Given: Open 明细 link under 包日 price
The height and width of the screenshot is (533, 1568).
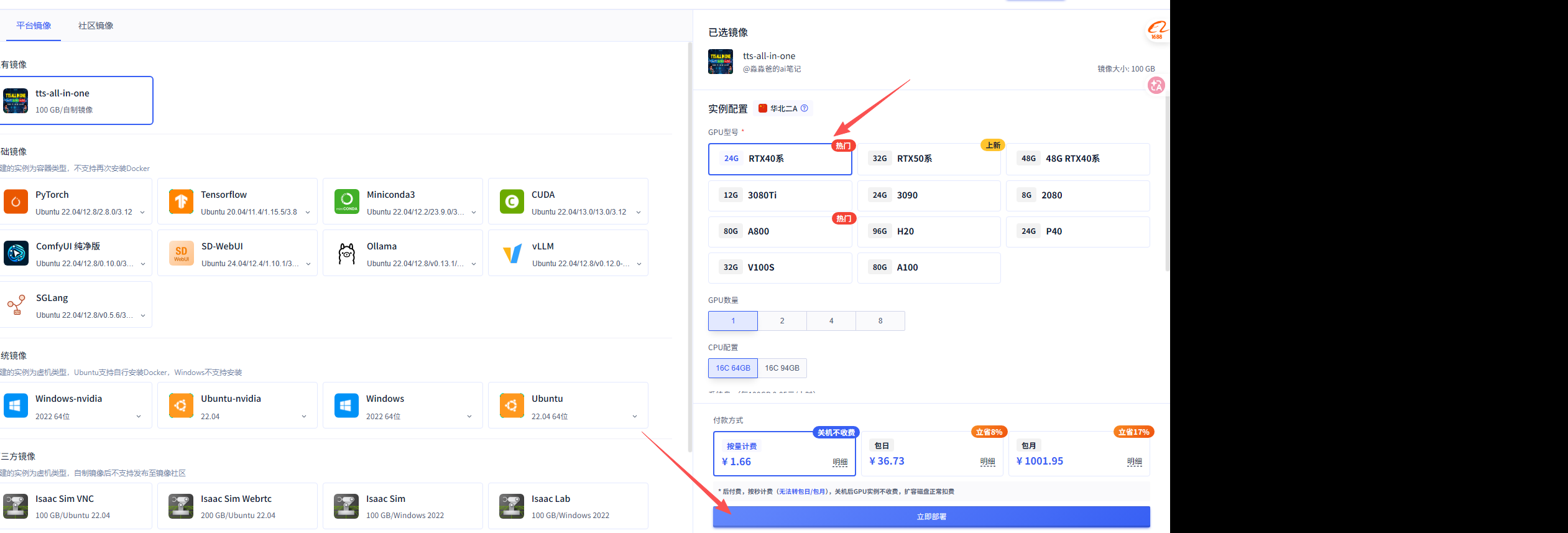Looking at the screenshot, I should [987, 461].
